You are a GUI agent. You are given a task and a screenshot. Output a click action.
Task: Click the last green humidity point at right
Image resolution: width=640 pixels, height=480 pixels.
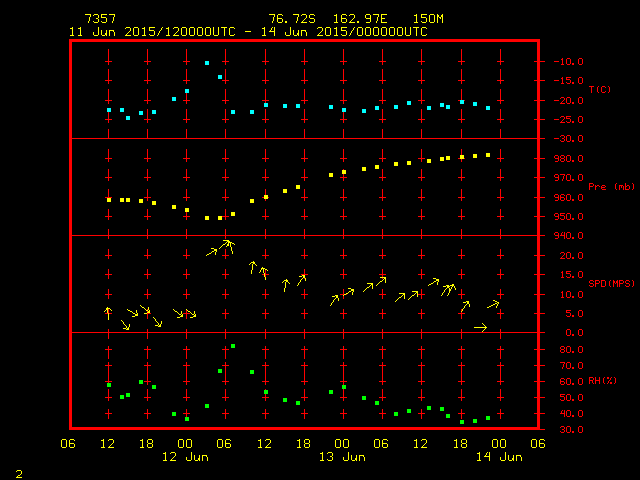pos(488,418)
